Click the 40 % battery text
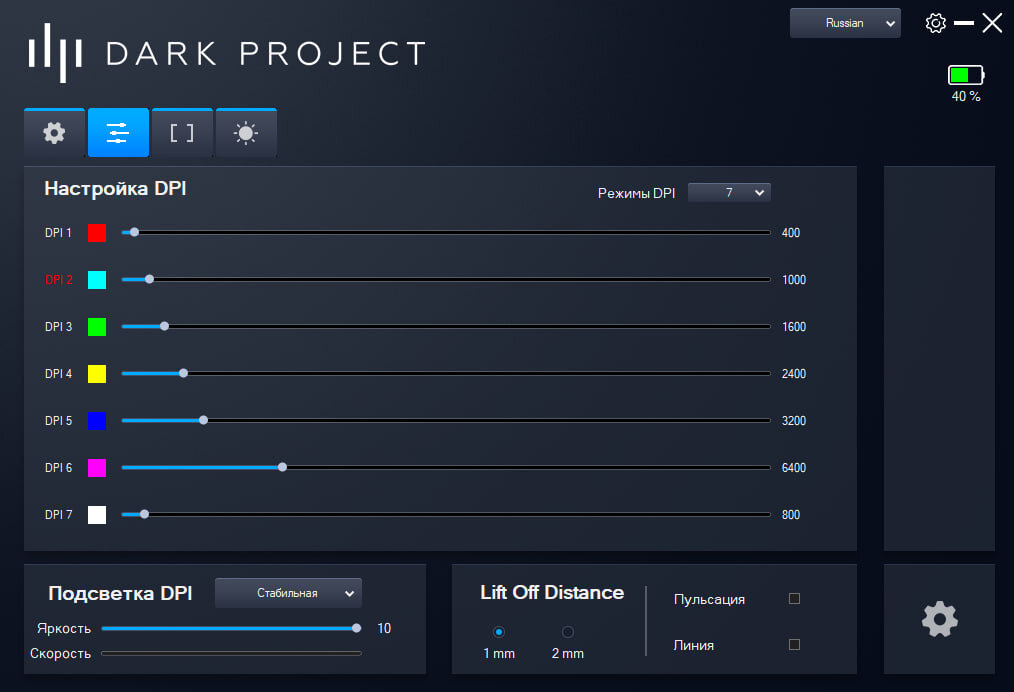Screen dimensions: 1014x692 (965, 96)
